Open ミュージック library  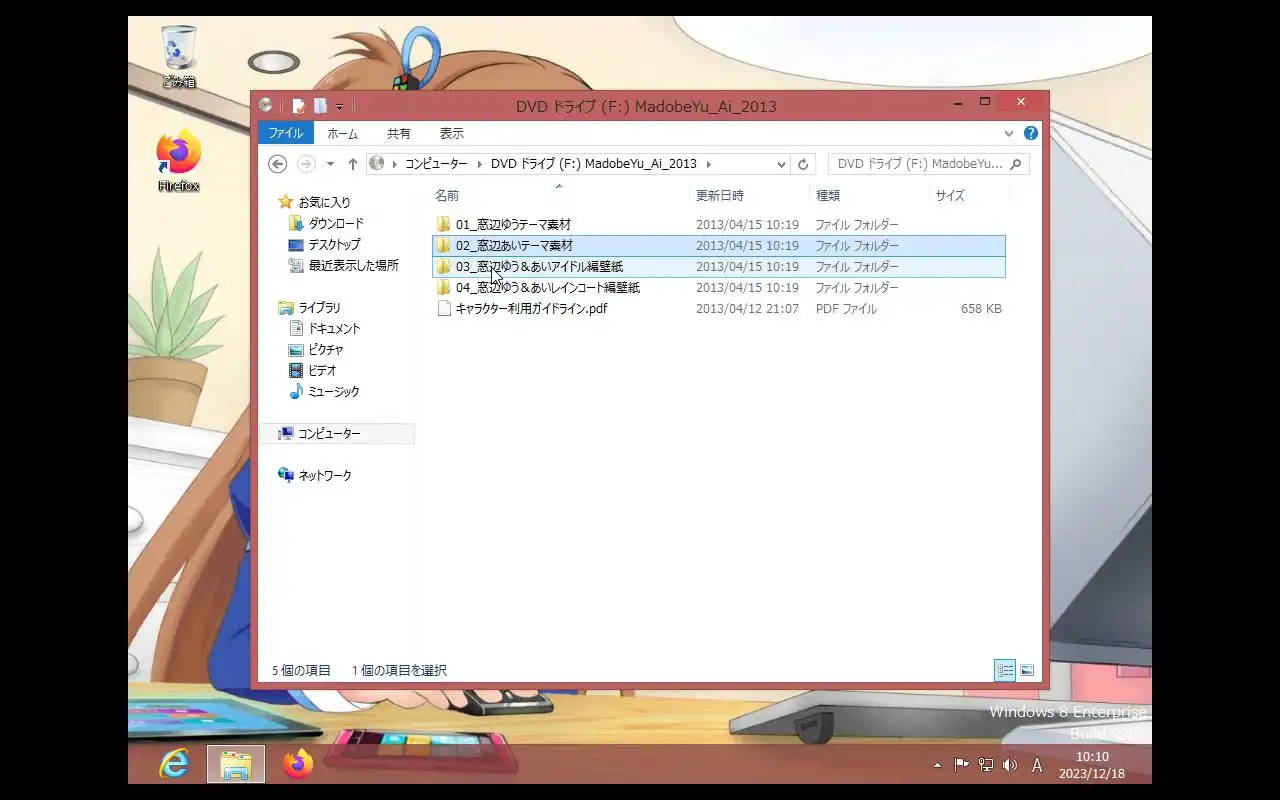coord(324,392)
